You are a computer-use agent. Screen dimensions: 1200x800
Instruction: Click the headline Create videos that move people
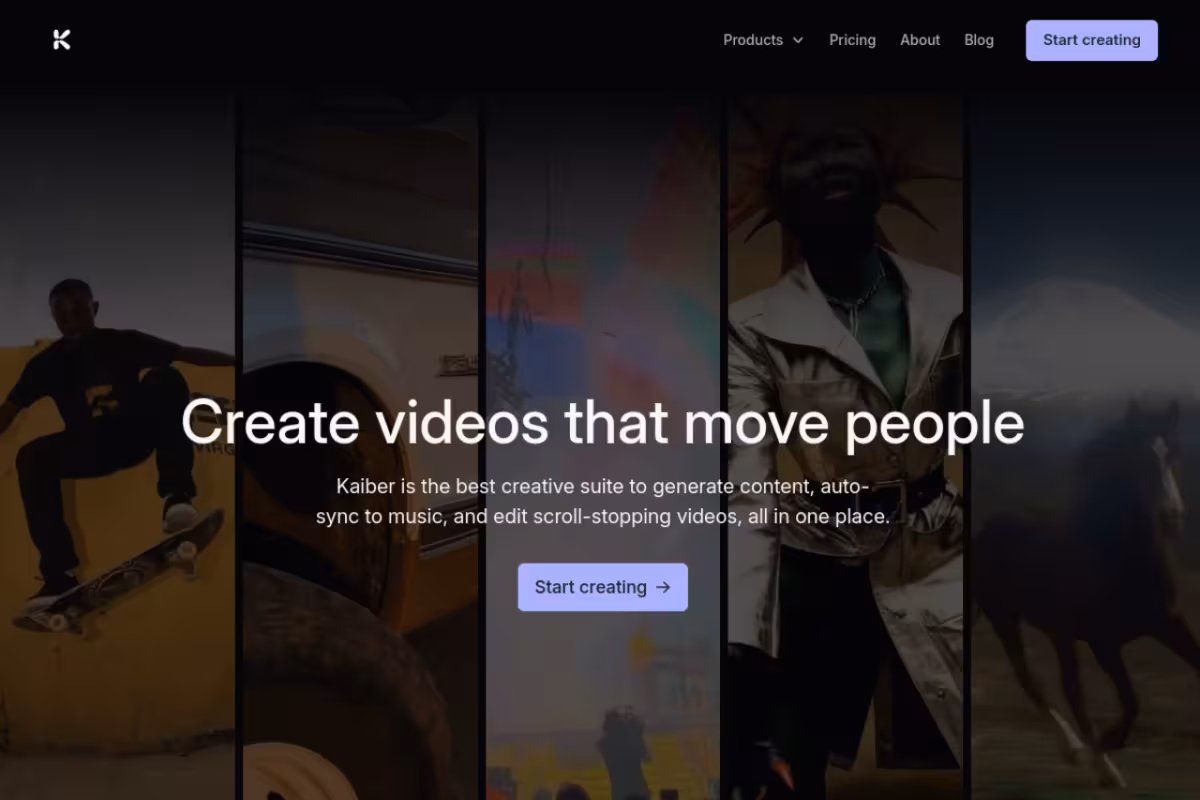(602, 422)
